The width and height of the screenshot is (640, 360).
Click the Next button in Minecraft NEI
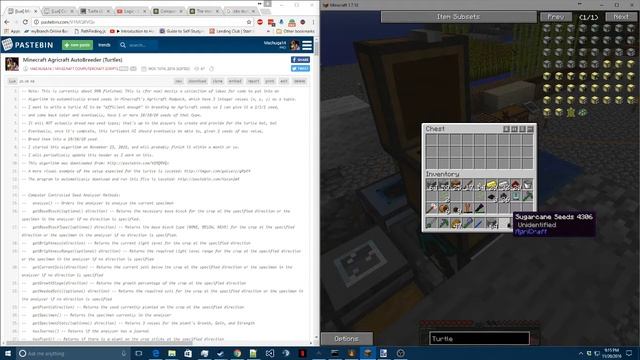tap(621, 17)
